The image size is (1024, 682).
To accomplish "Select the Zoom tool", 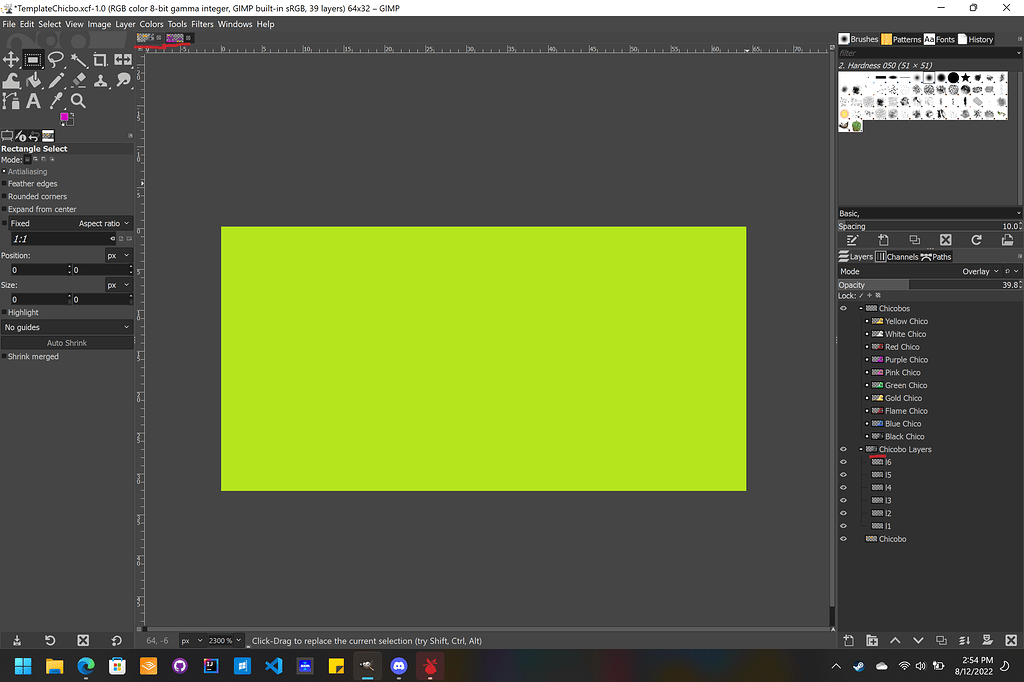I will pyautogui.click(x=78, y=100).
